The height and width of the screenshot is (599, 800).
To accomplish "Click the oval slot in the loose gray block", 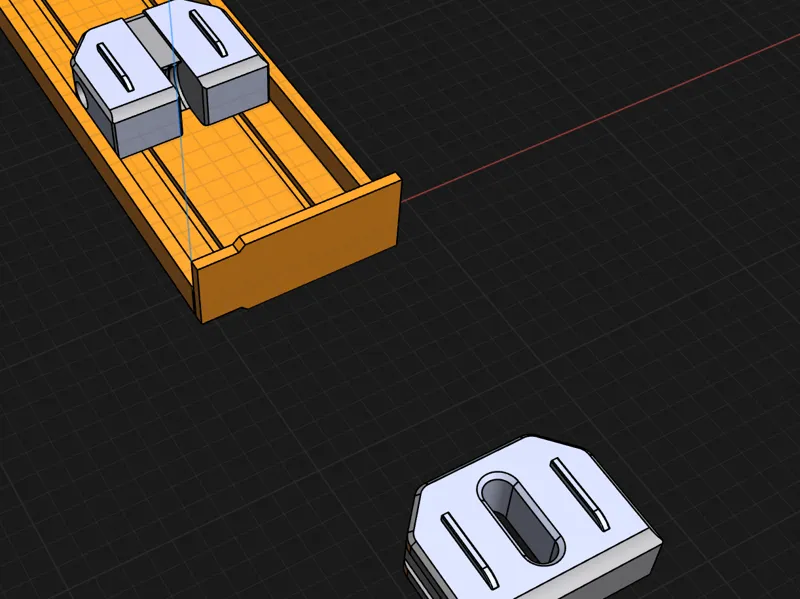I will click(520, 518).
